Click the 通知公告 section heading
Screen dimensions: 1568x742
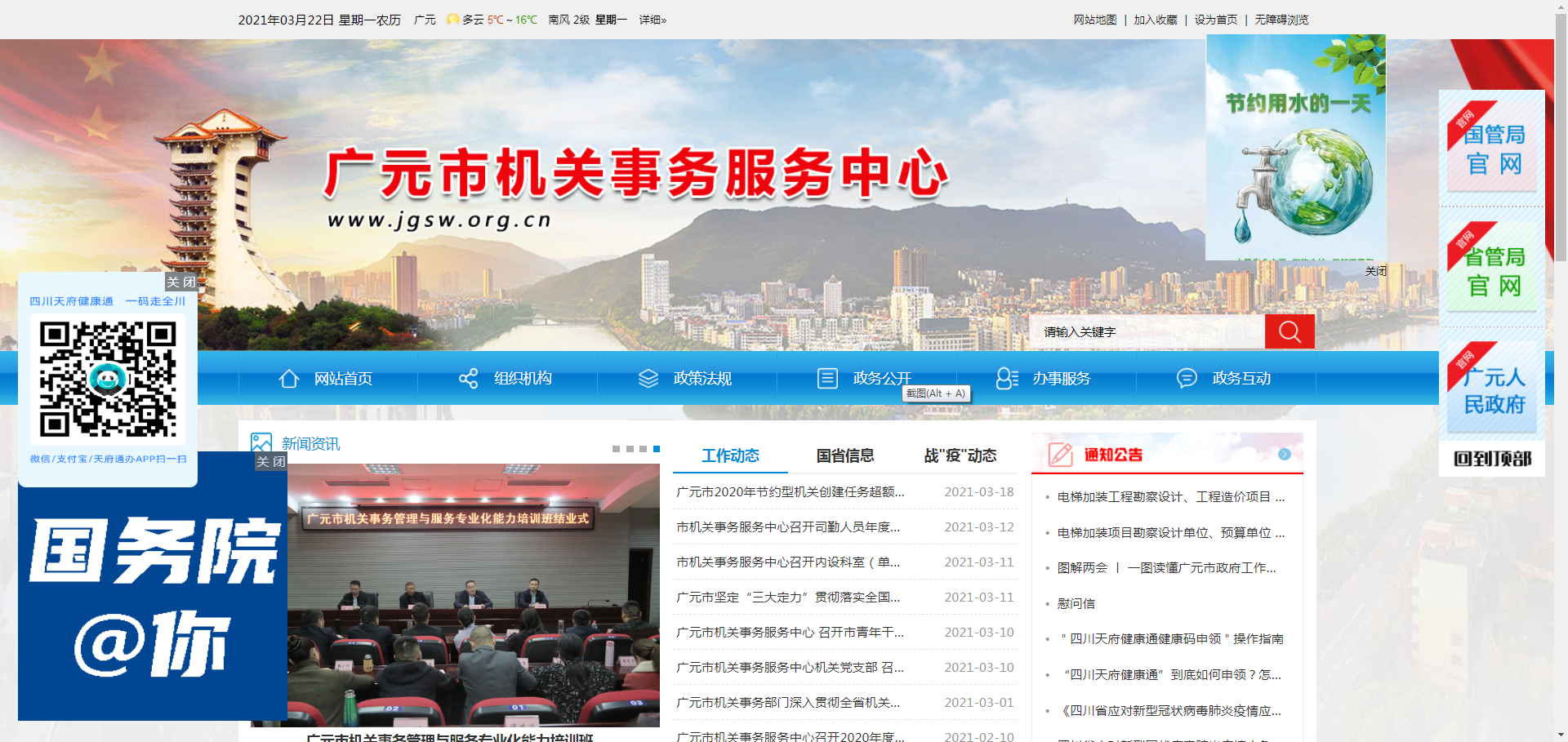[x=1113, y=455]
